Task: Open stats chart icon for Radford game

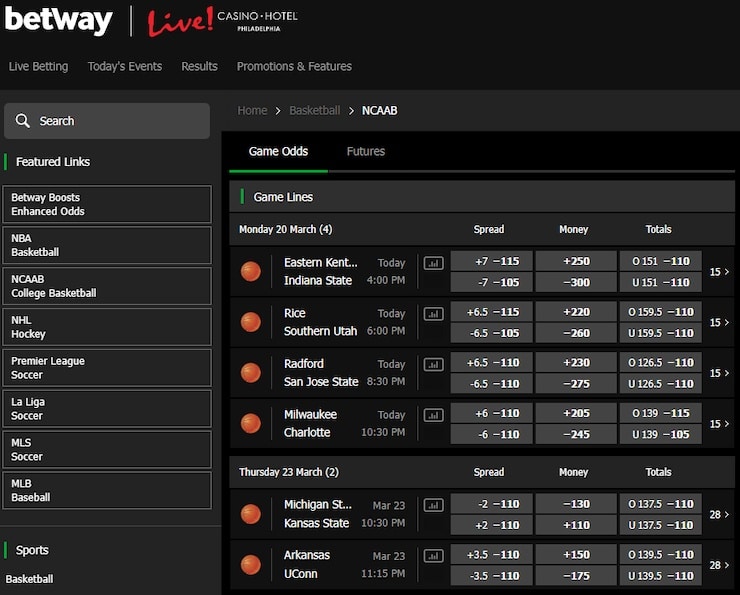Action: 433,364
